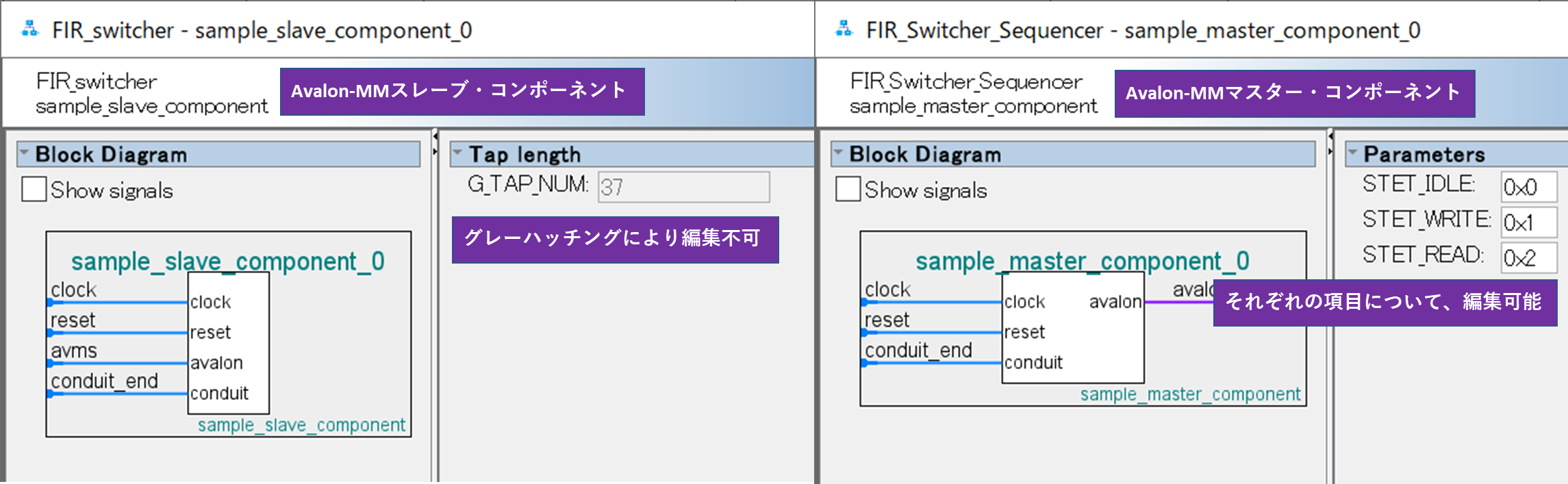Collapse the slave Block Diagram section
Image resolution: width=1568 pixels, height=484 pixels.
coord(25,154)
